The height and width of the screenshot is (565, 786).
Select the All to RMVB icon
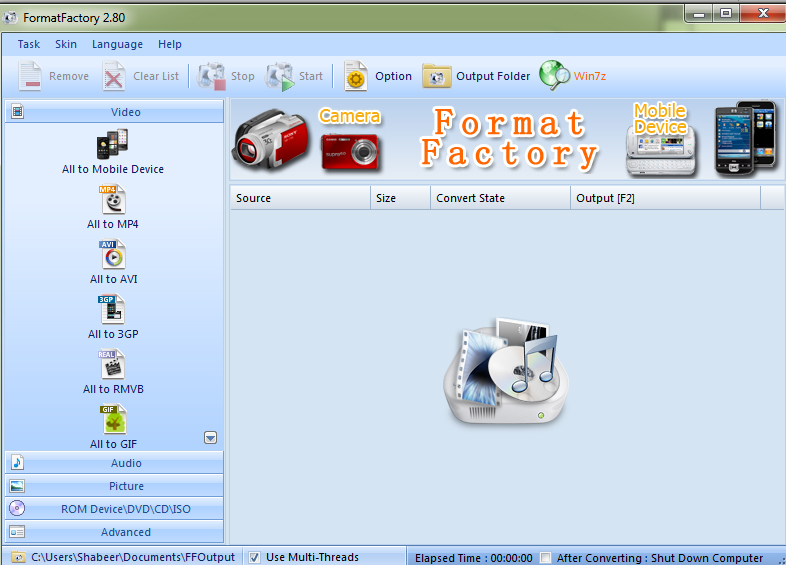[x=112, y=364]
